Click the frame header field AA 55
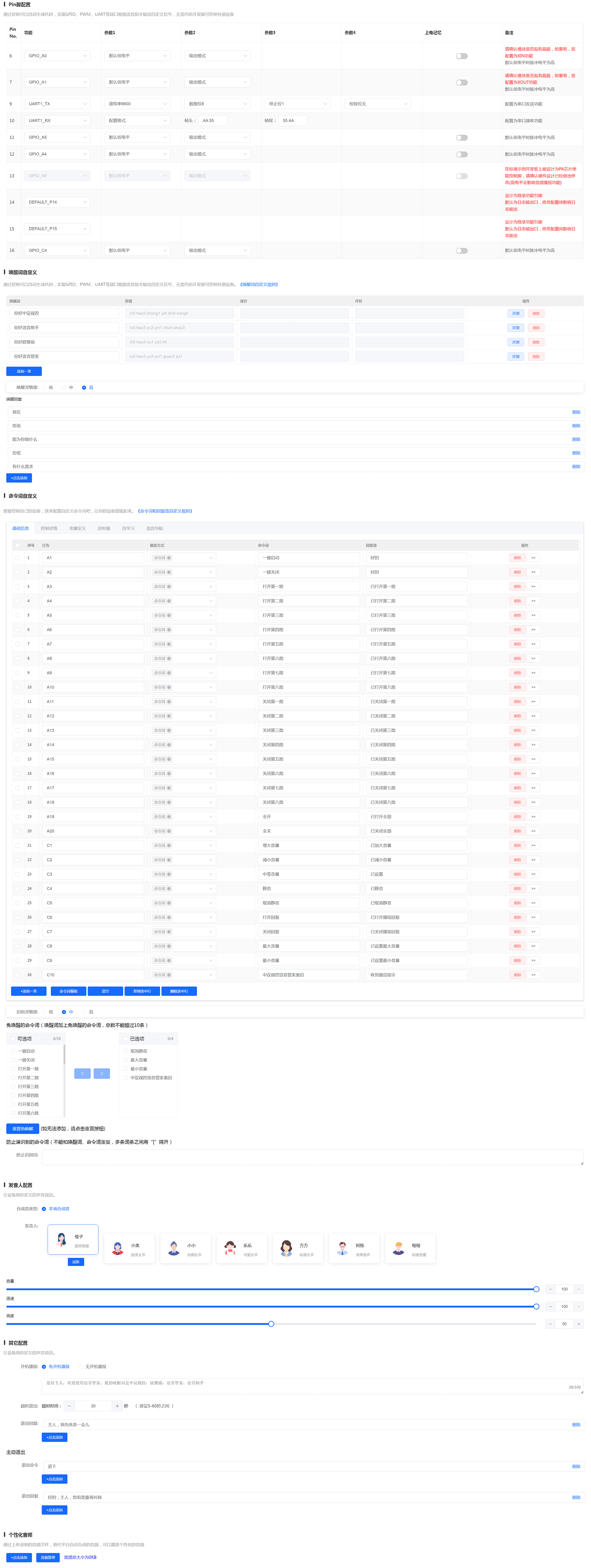The height and width of the screenshot is (1568, 591). pyautogui.click(x=213, y=121)
